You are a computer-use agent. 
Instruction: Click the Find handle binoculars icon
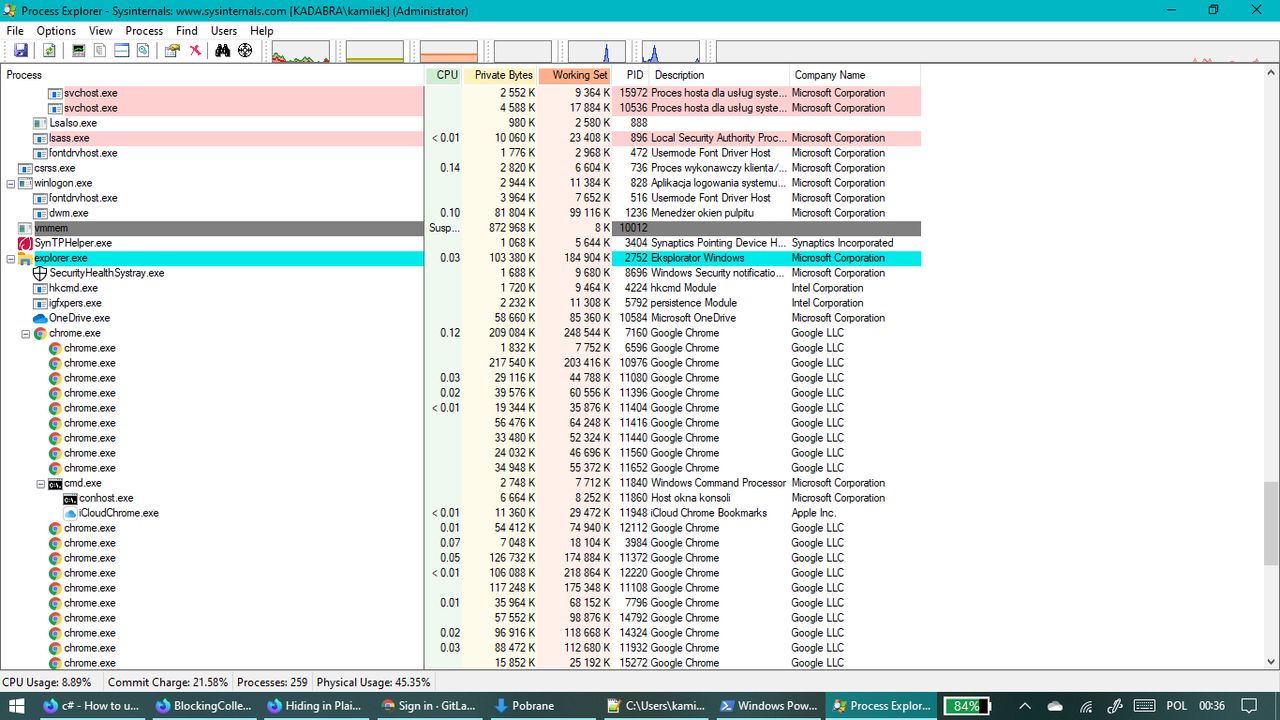tap(222, 51)
